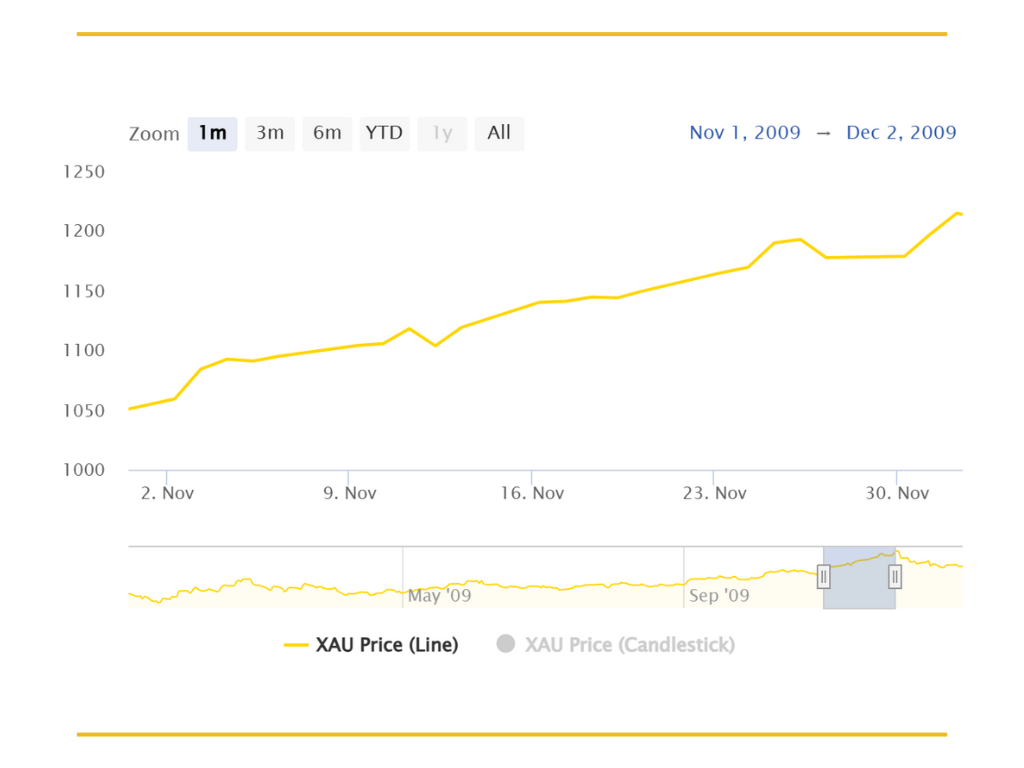
Task: Click the 16. Nov axis label
Action: (x=532, y=493)
